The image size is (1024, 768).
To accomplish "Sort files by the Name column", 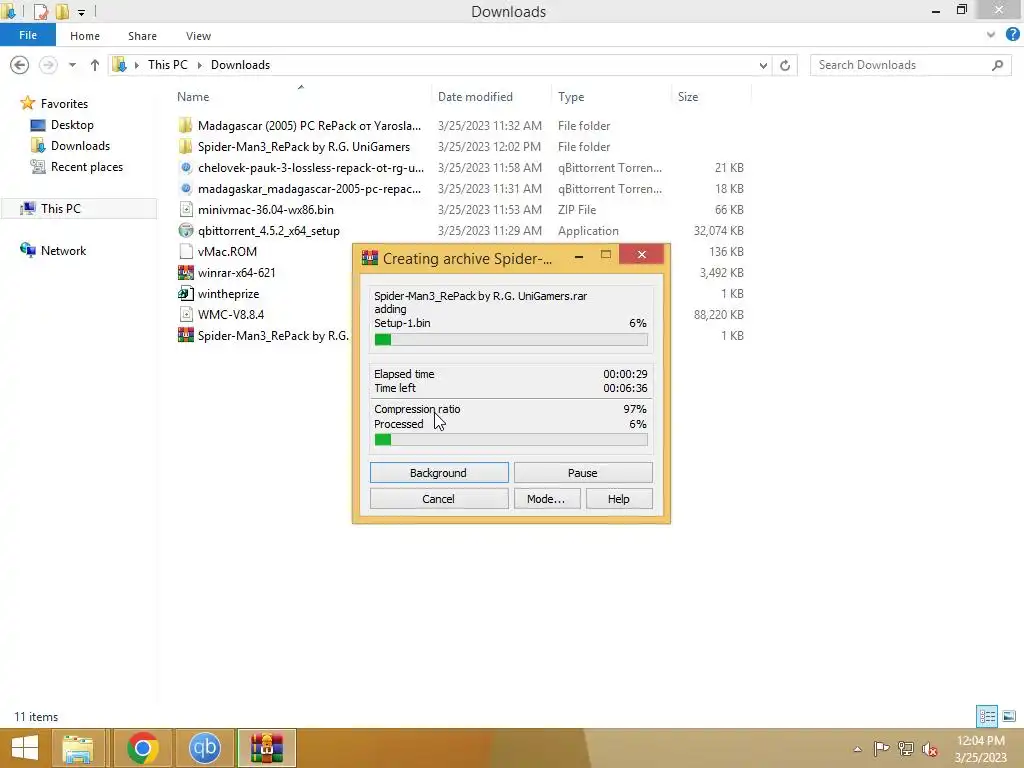I will 193,97.
